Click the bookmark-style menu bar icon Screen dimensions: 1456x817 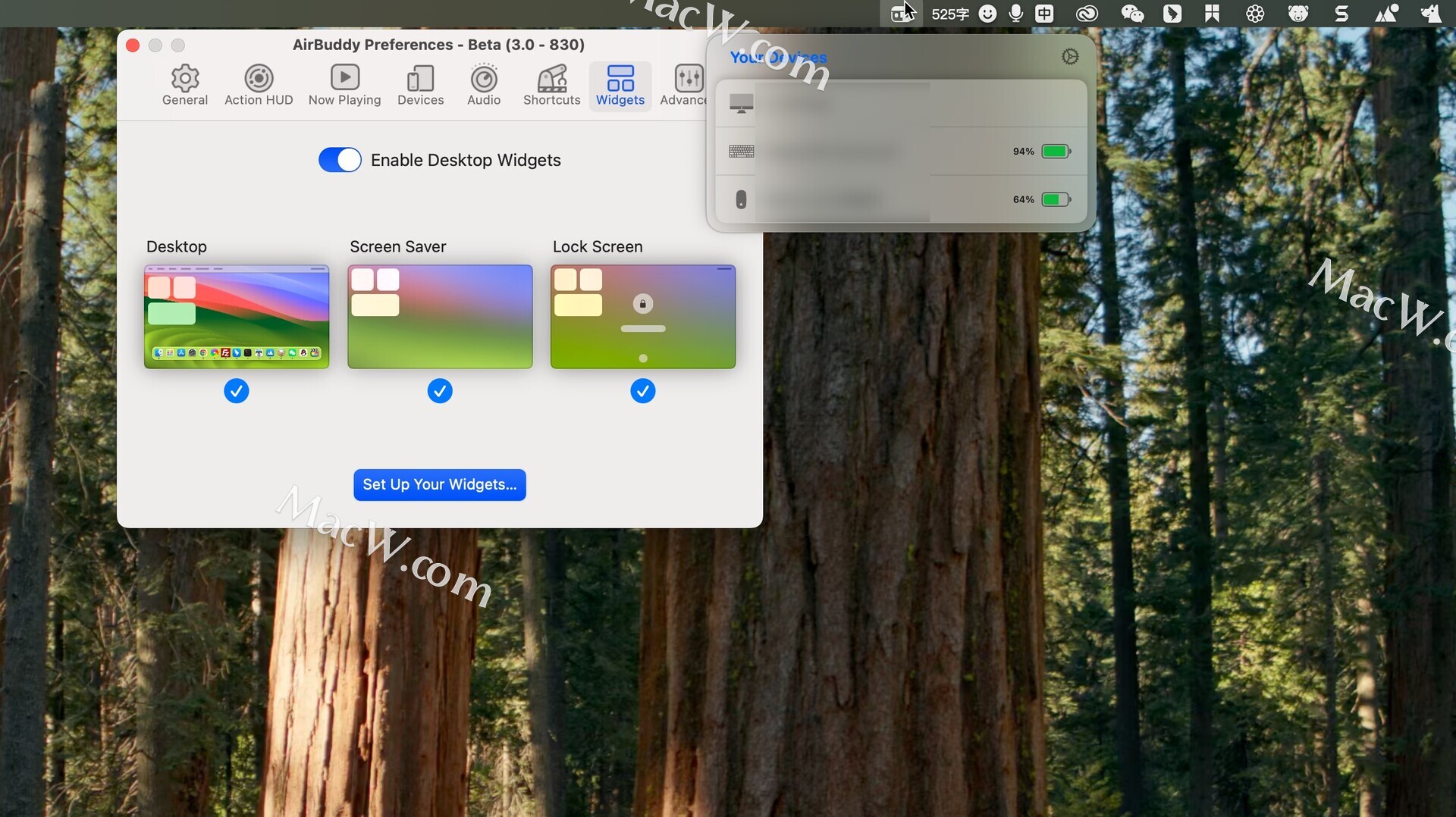(x=1212, y=14)
